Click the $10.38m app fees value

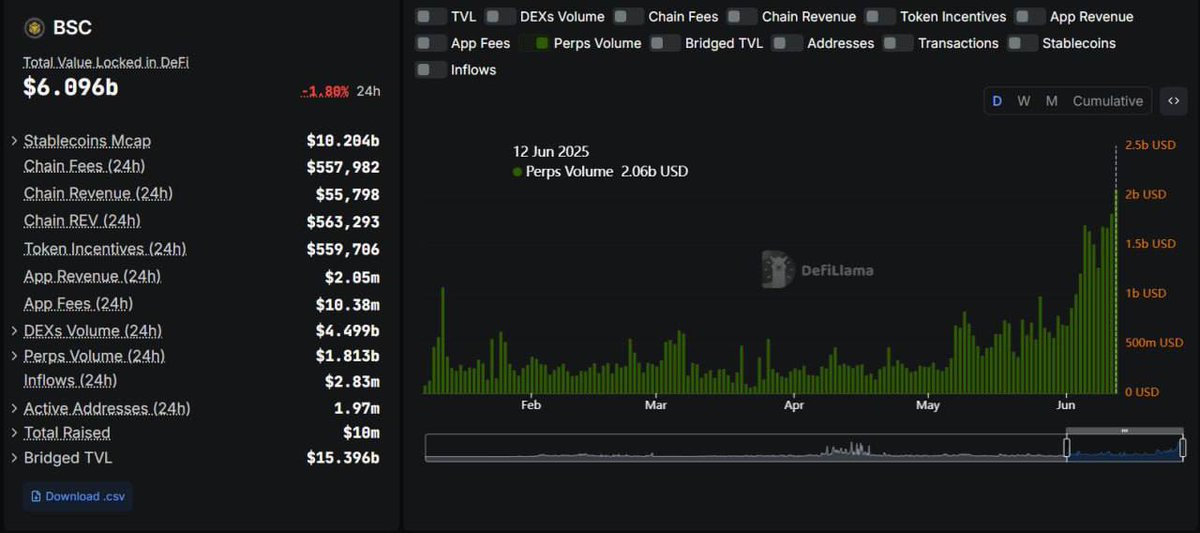tap(348, 304)
